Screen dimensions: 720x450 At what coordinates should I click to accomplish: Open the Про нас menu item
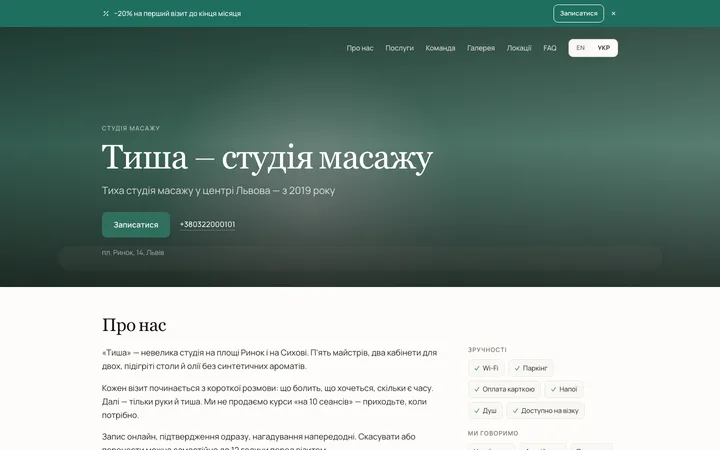point(360,48)
